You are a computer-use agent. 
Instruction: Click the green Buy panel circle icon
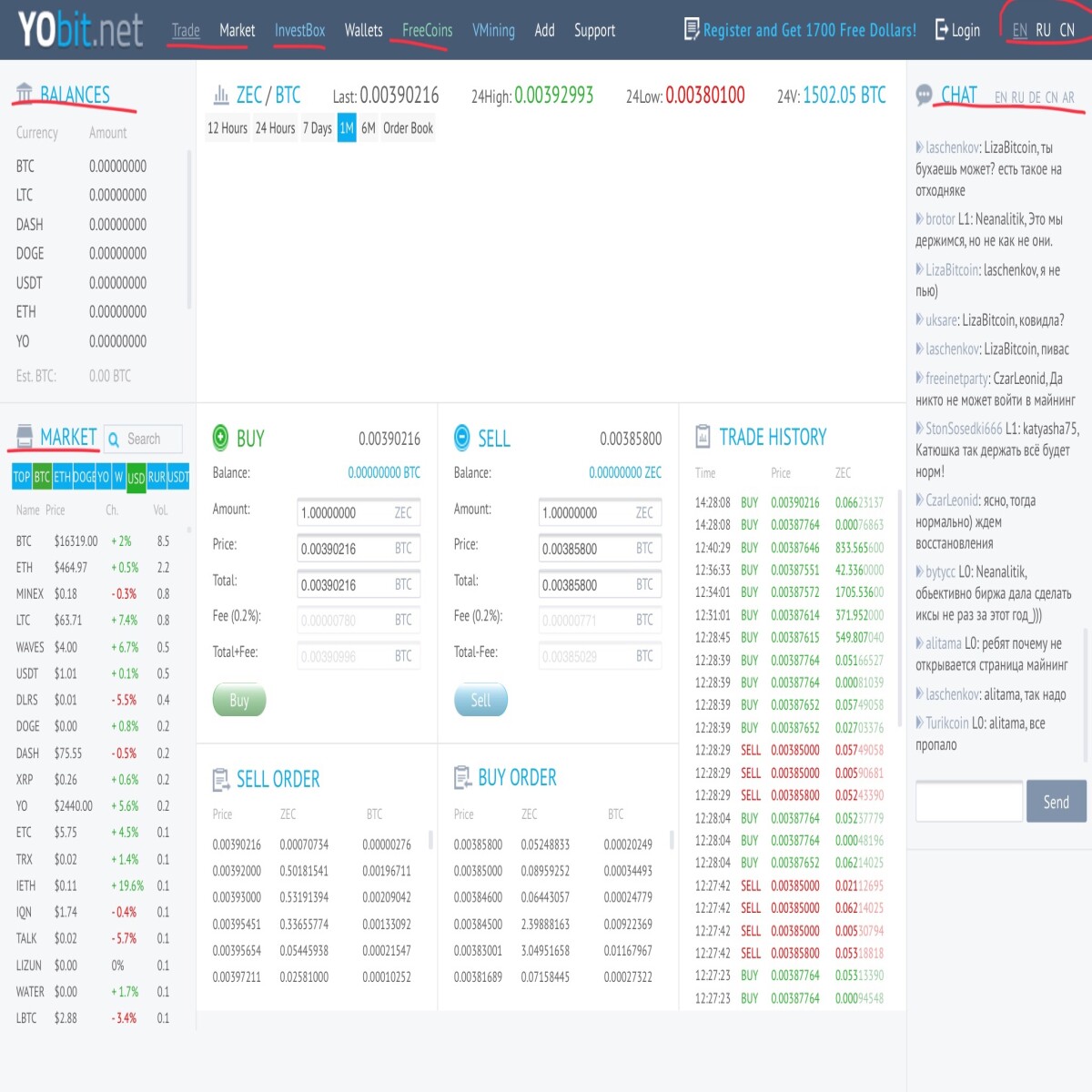point(220,438)
